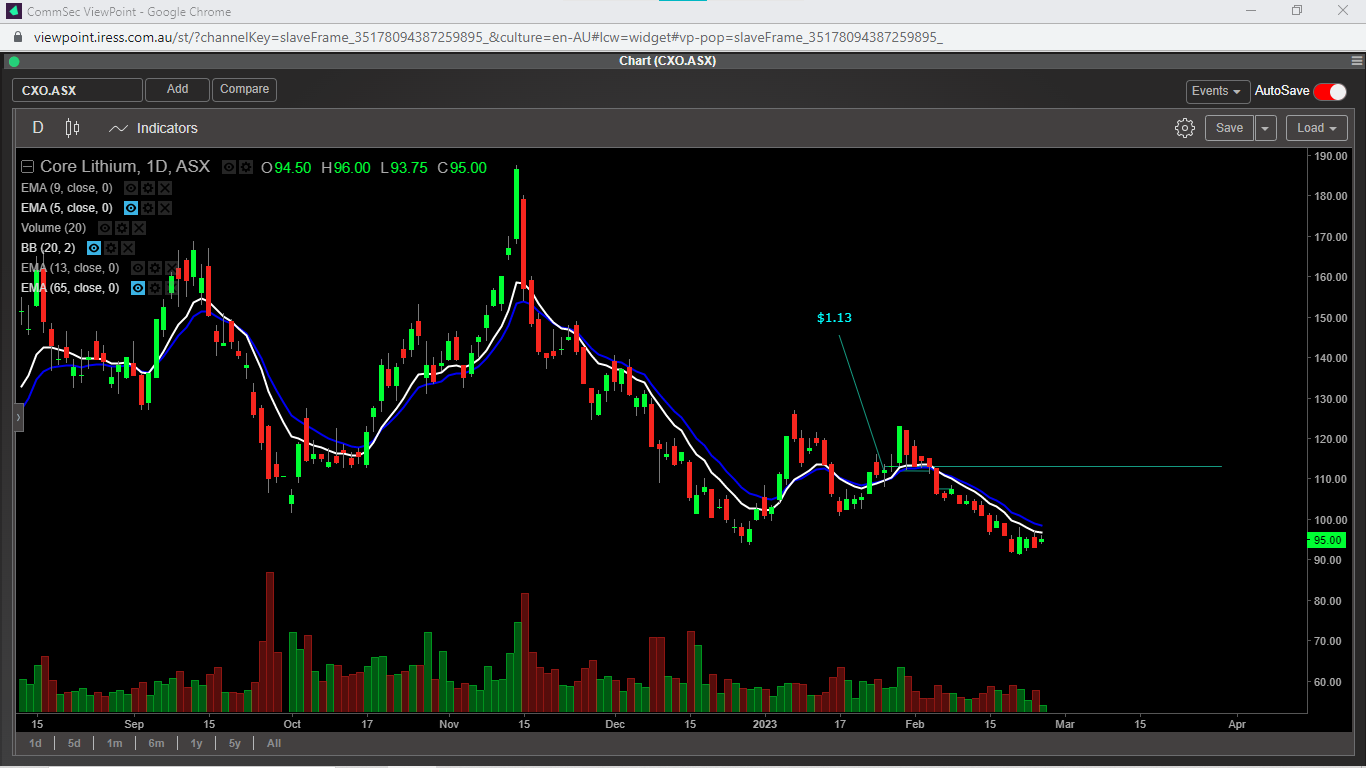The width and height of the screenshot is (1366, 768).
Task: Open the Events dropdown
Action: pos(1218,91)
